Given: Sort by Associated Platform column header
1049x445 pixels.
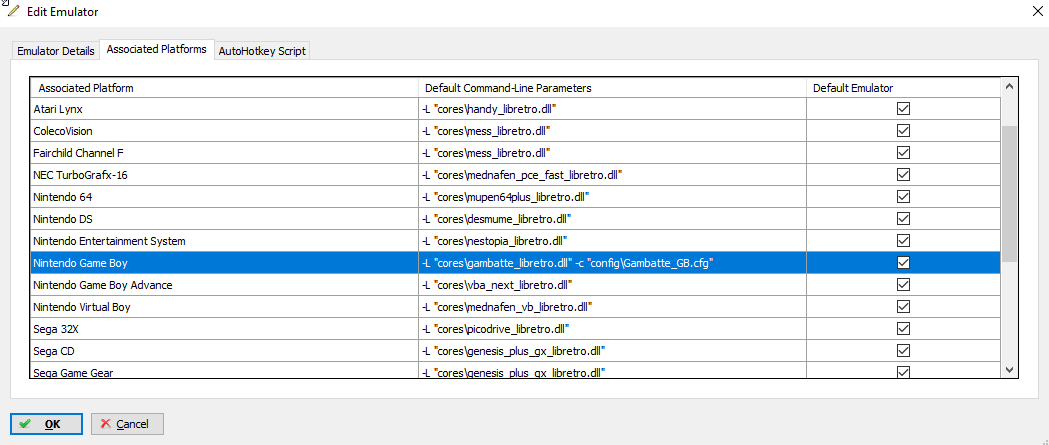Looking at the screenshot, I should (224, 88).
